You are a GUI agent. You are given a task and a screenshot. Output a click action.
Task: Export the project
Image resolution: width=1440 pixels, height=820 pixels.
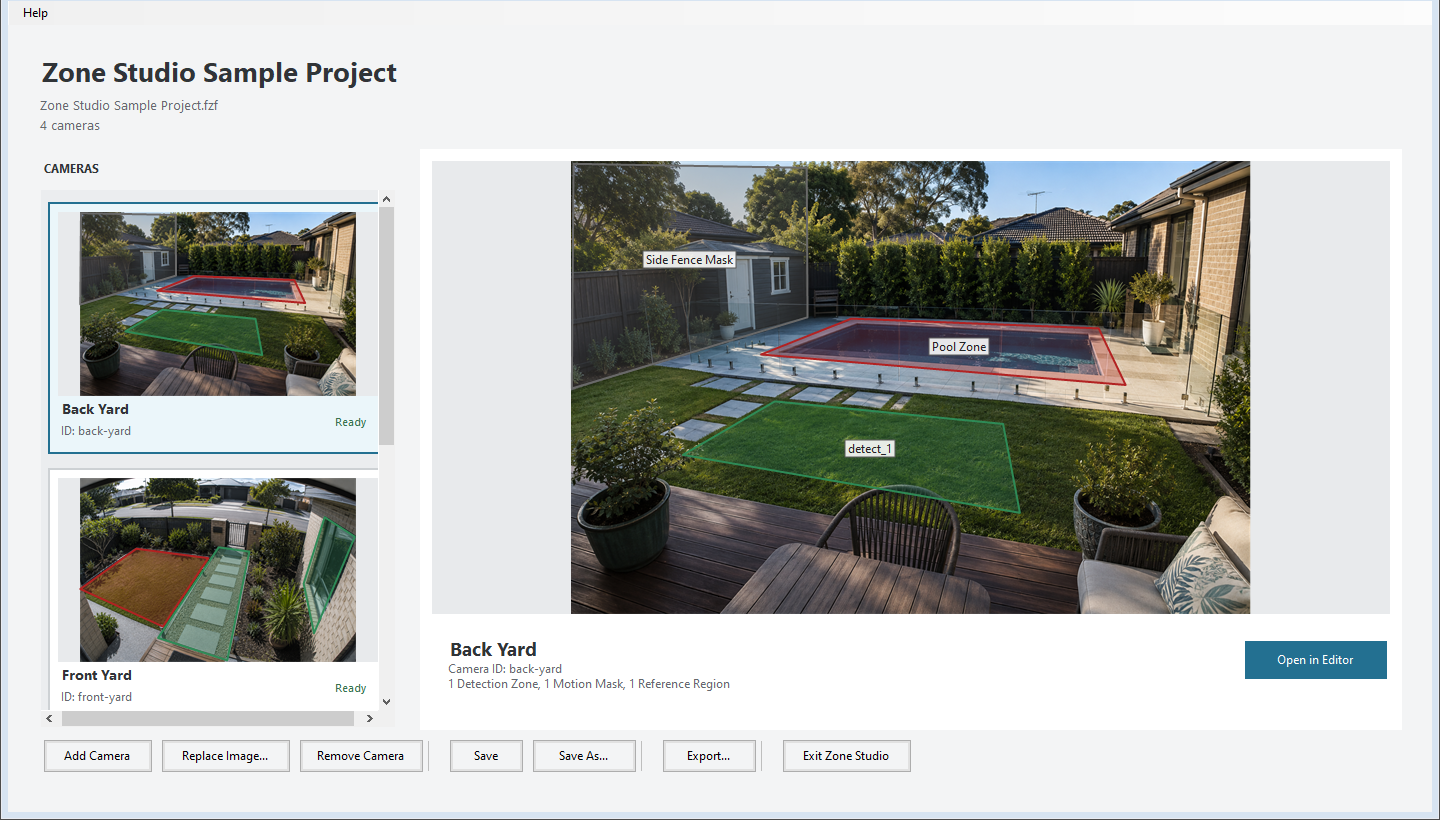click(708, 756)
